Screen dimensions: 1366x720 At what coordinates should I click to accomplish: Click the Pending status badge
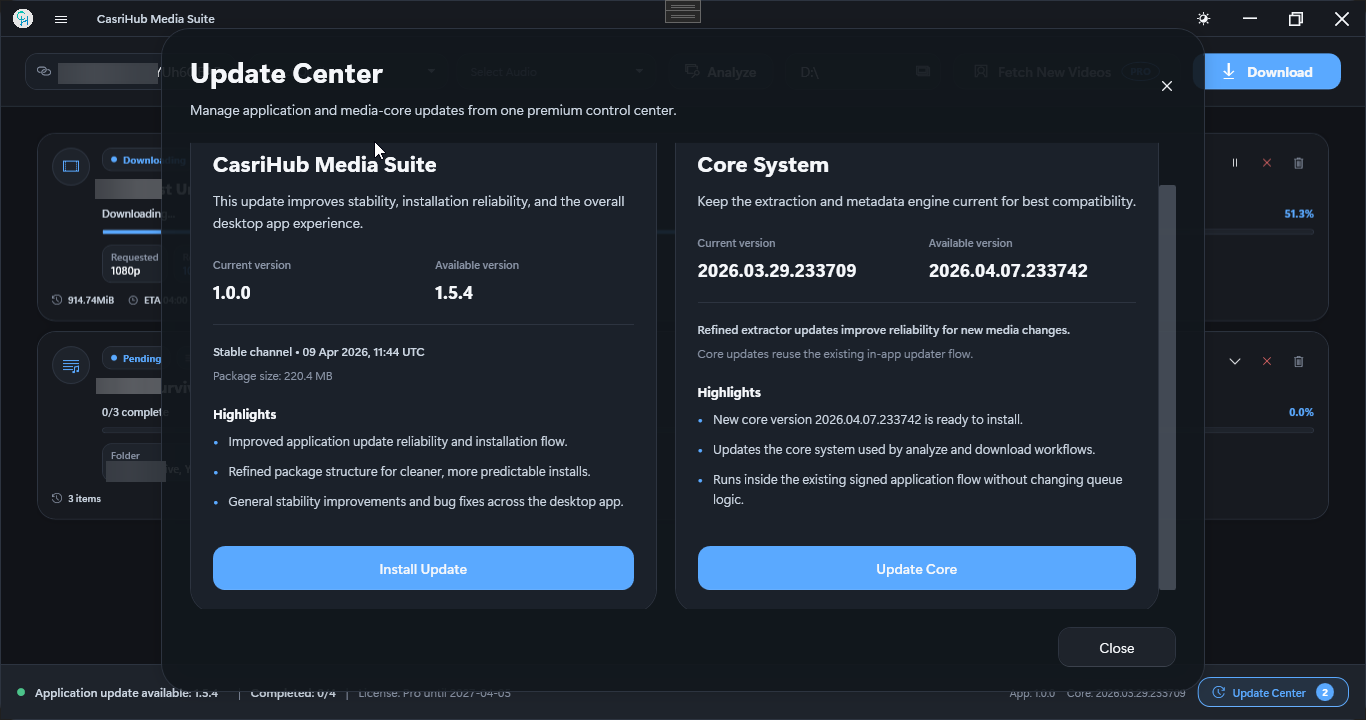click(x=136, y=358)
